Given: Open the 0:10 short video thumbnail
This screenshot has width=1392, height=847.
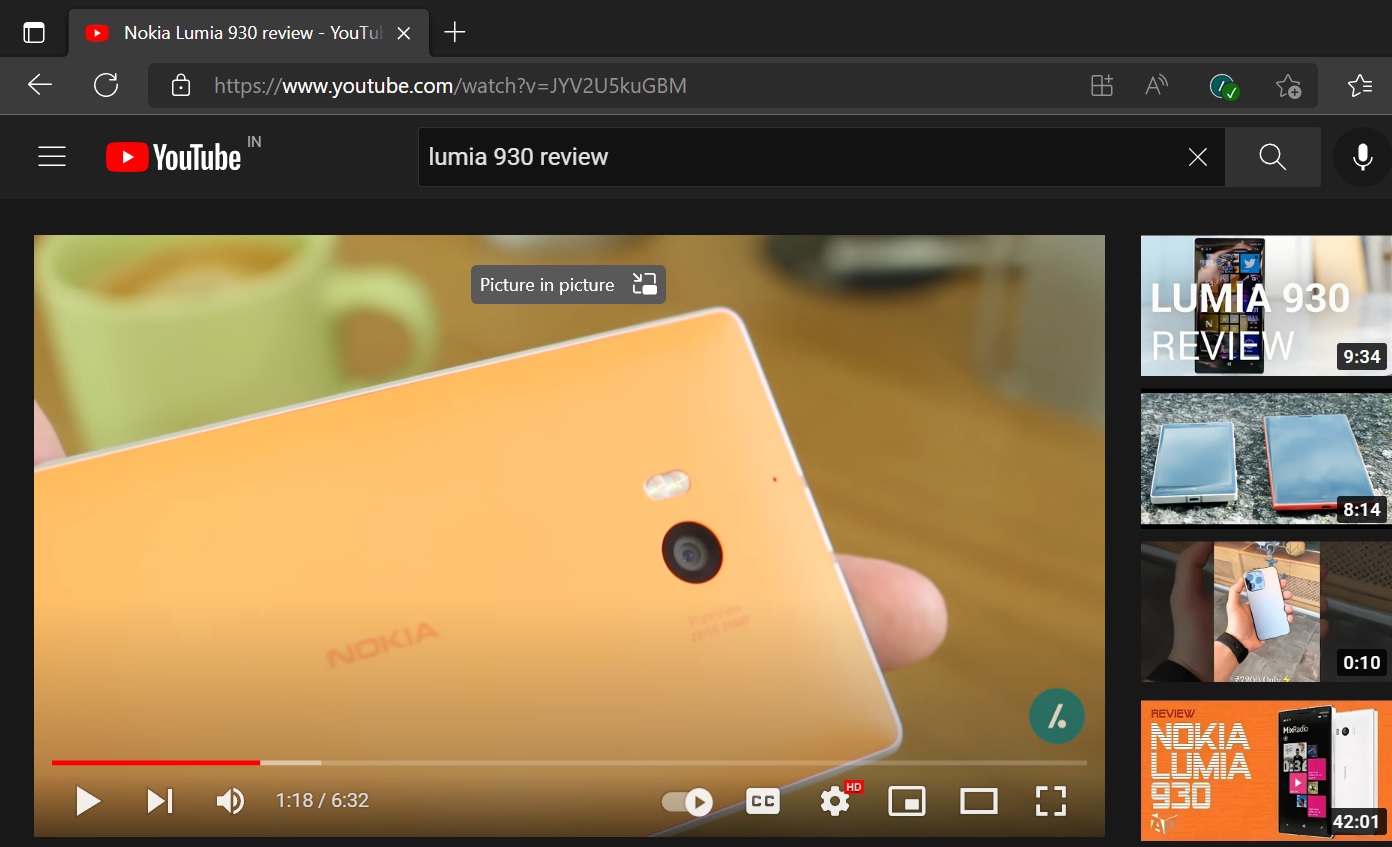Looking at the screenshot, I should 1266,612.
